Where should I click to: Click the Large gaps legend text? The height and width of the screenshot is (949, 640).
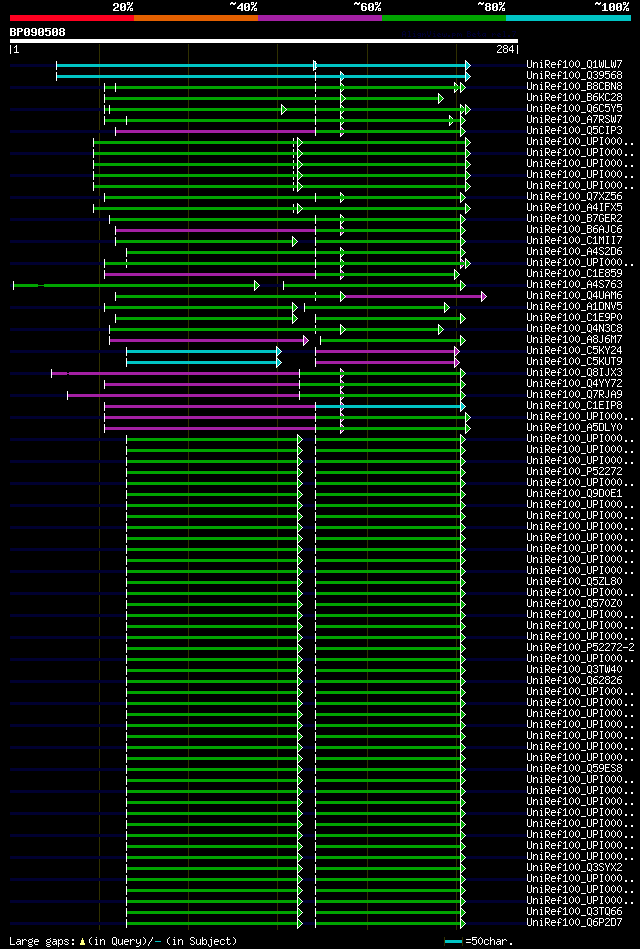tap(124, 942)
